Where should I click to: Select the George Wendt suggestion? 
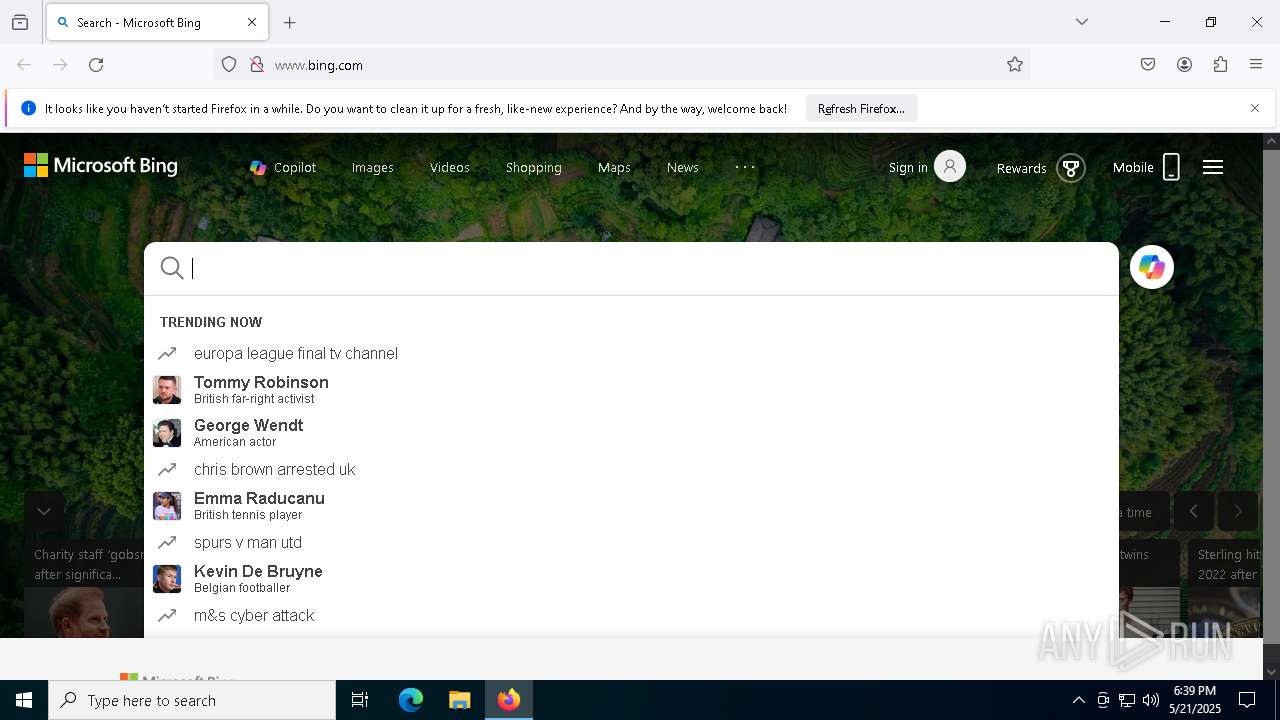coord(631,432)
